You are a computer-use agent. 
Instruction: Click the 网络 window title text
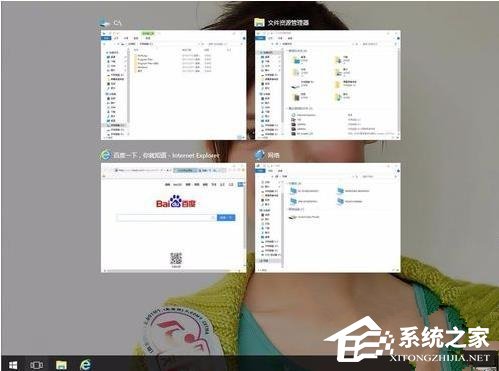[274, 155]
